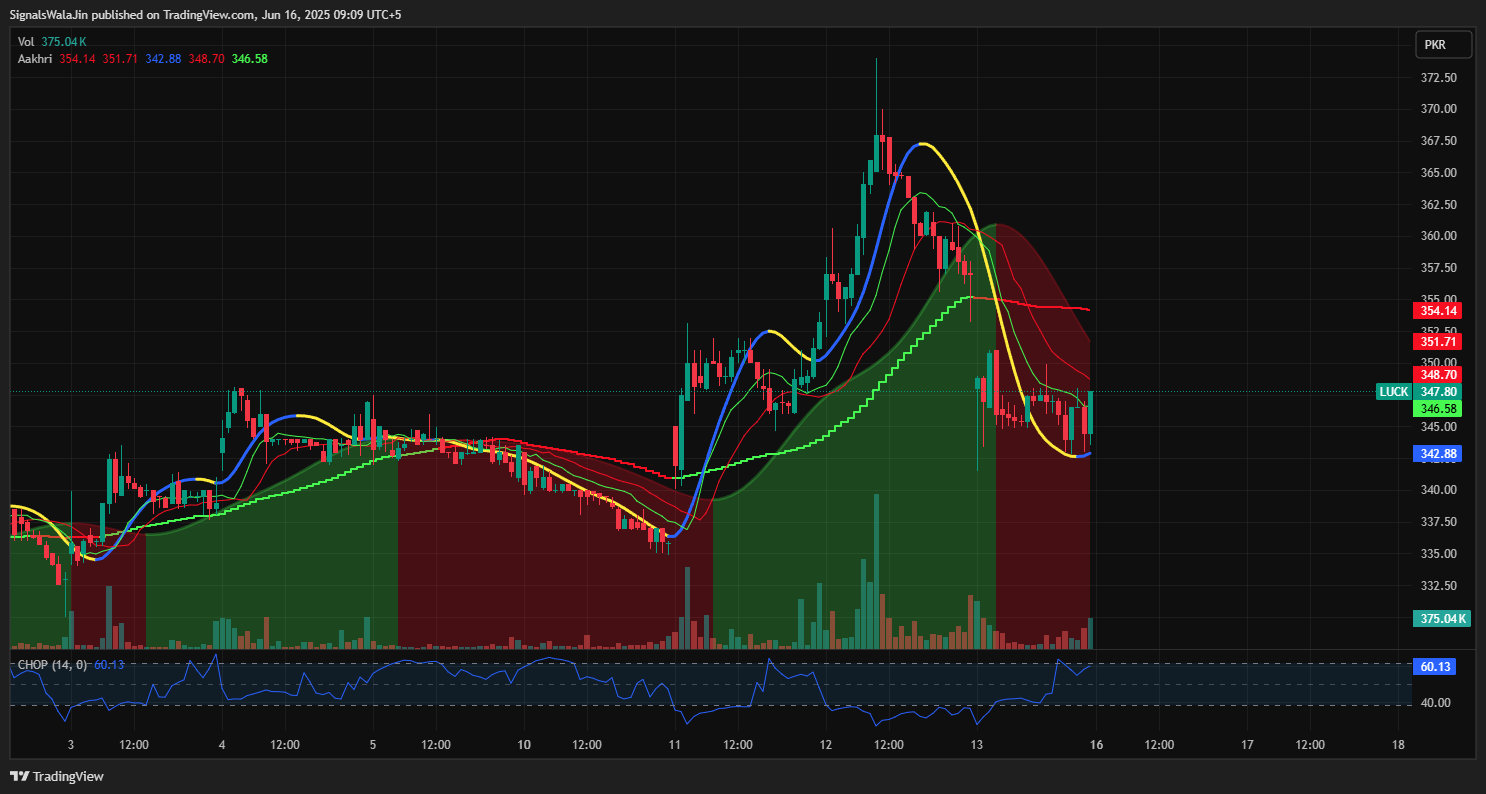
Task: Select the LUCK symbol label on price axis
Action: tap(1393, 391)
